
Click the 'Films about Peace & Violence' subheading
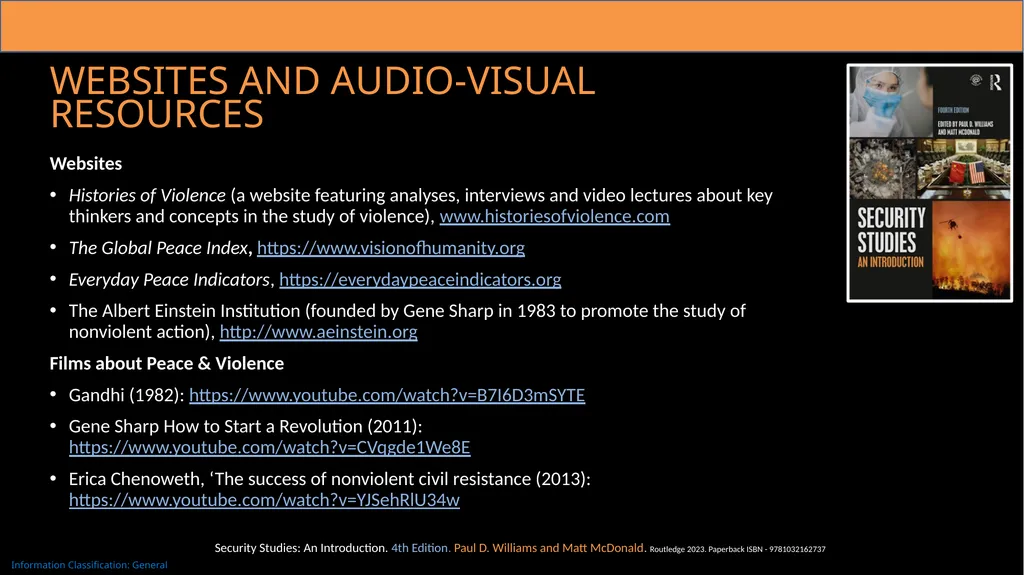pyautogui.click(x=167, y=363)
